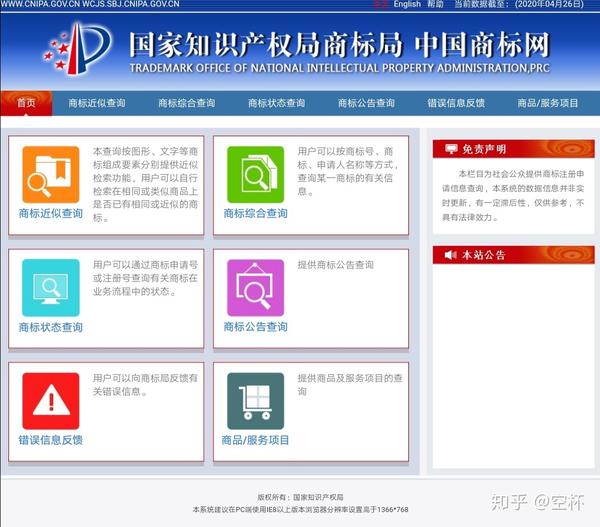Click the 本站公告 panel header

(514, 255)
